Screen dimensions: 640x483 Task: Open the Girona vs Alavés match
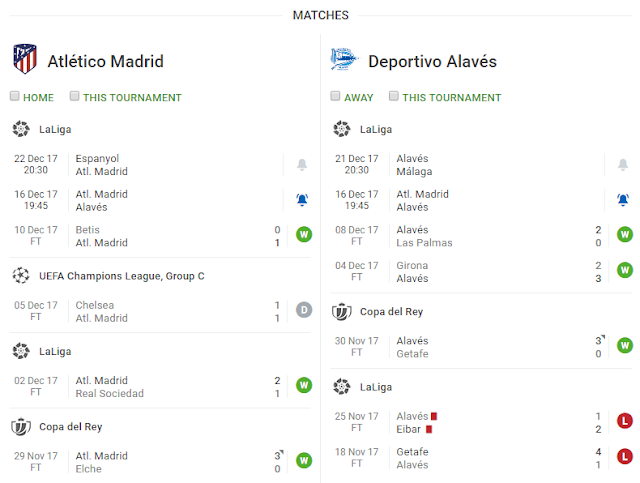470,272
